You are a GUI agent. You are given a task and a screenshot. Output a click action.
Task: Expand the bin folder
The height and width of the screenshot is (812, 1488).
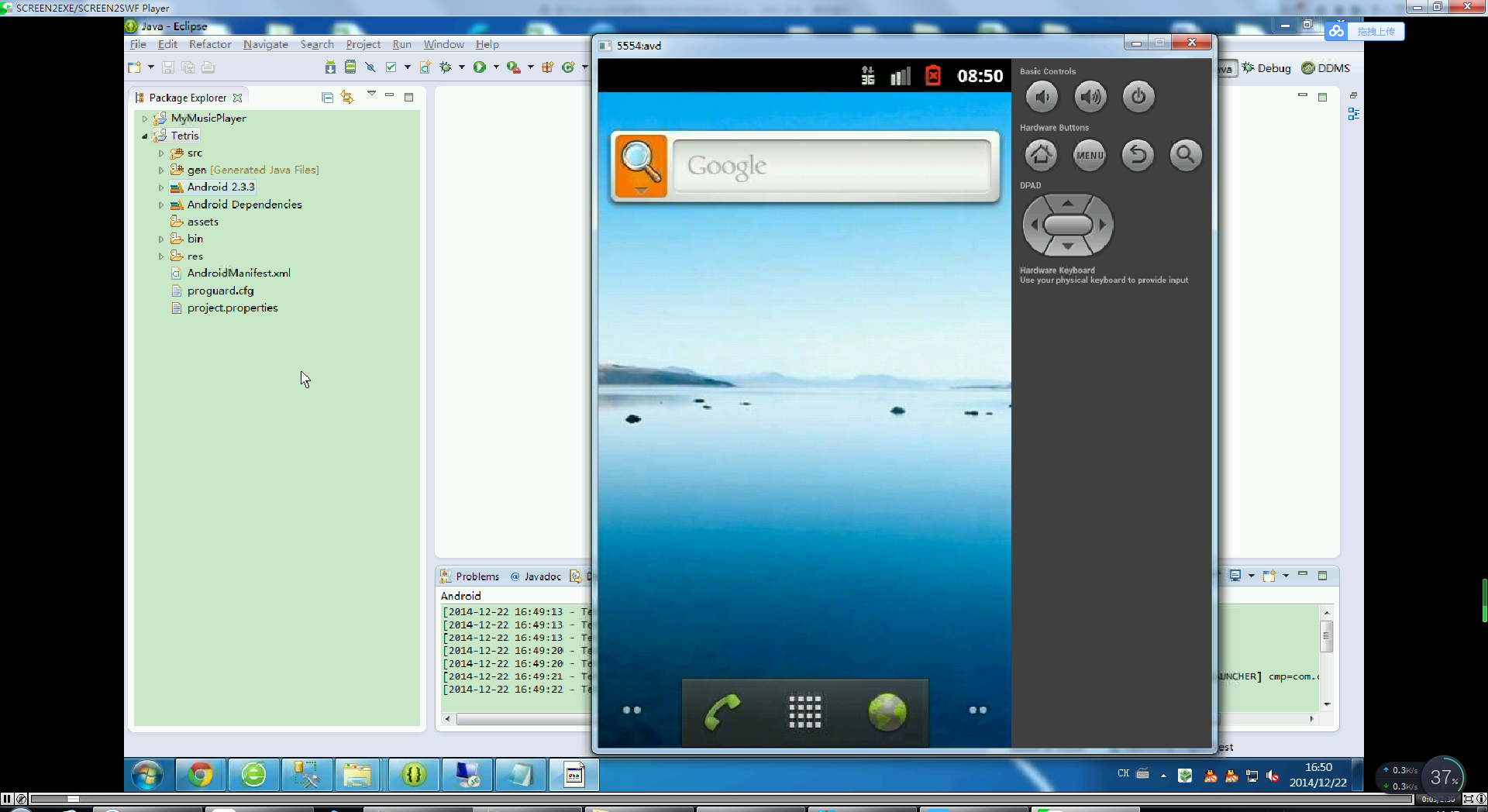161,239
